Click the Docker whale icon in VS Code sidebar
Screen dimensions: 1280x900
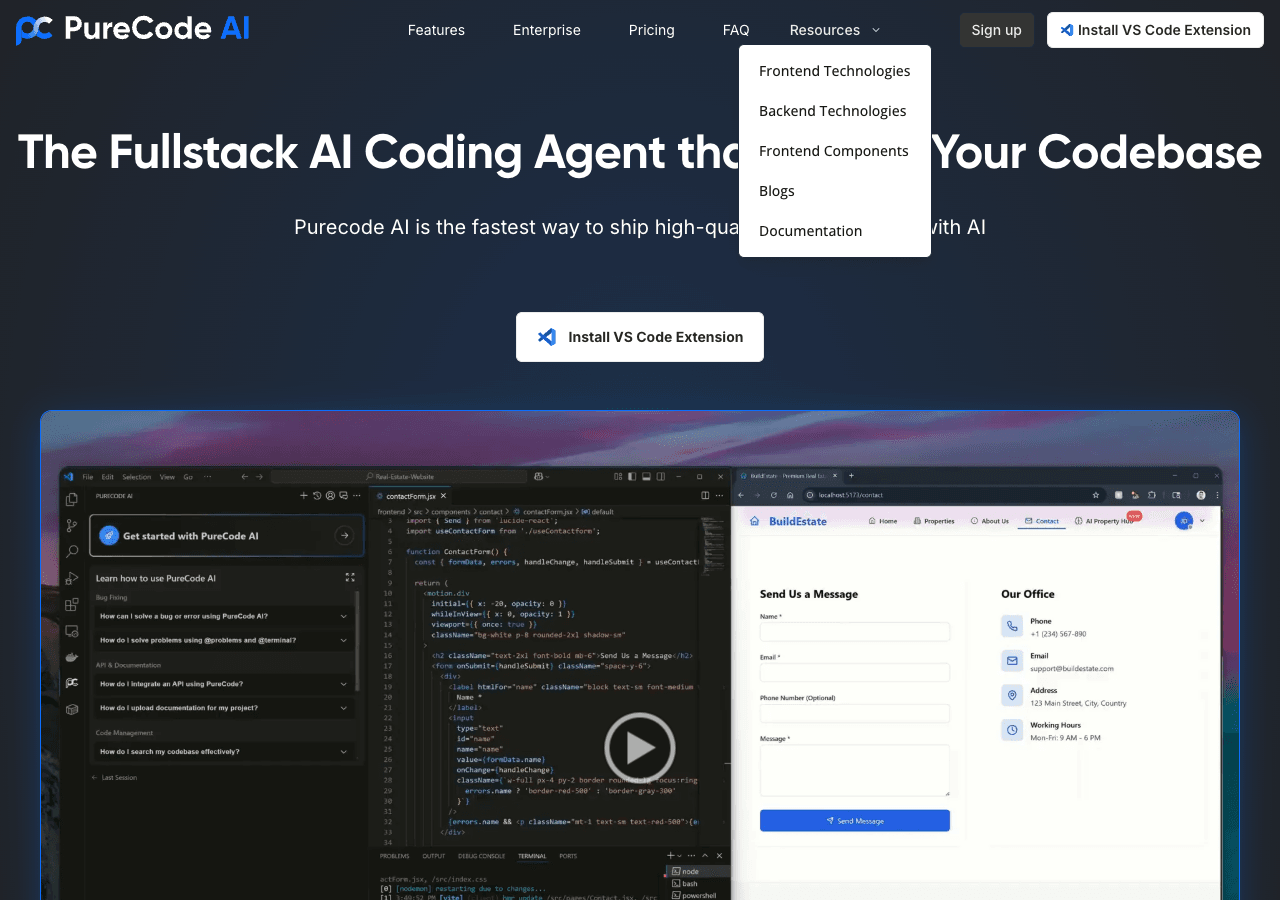point(72,657)
